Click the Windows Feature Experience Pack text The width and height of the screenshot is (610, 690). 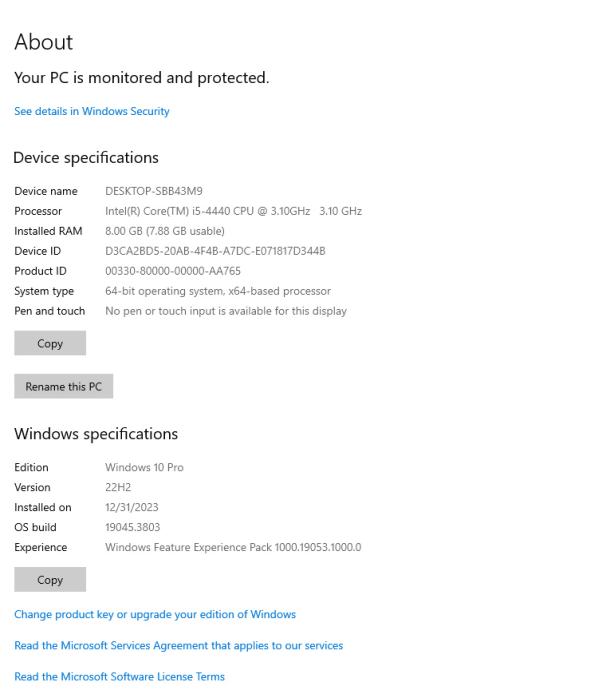(232, 547)
